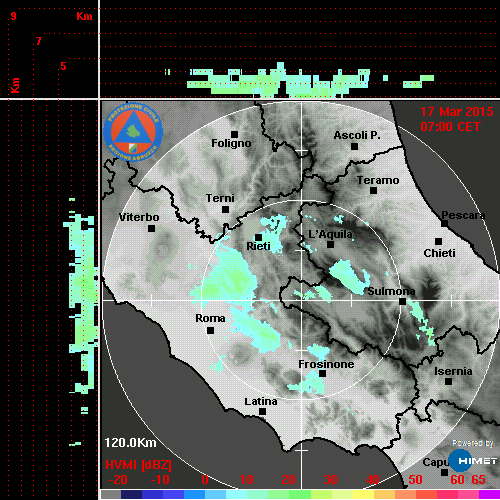Click the Rieti city marker square
Image resolution: width=500 pixels, height=500 pixels.
tap(258, 237)
